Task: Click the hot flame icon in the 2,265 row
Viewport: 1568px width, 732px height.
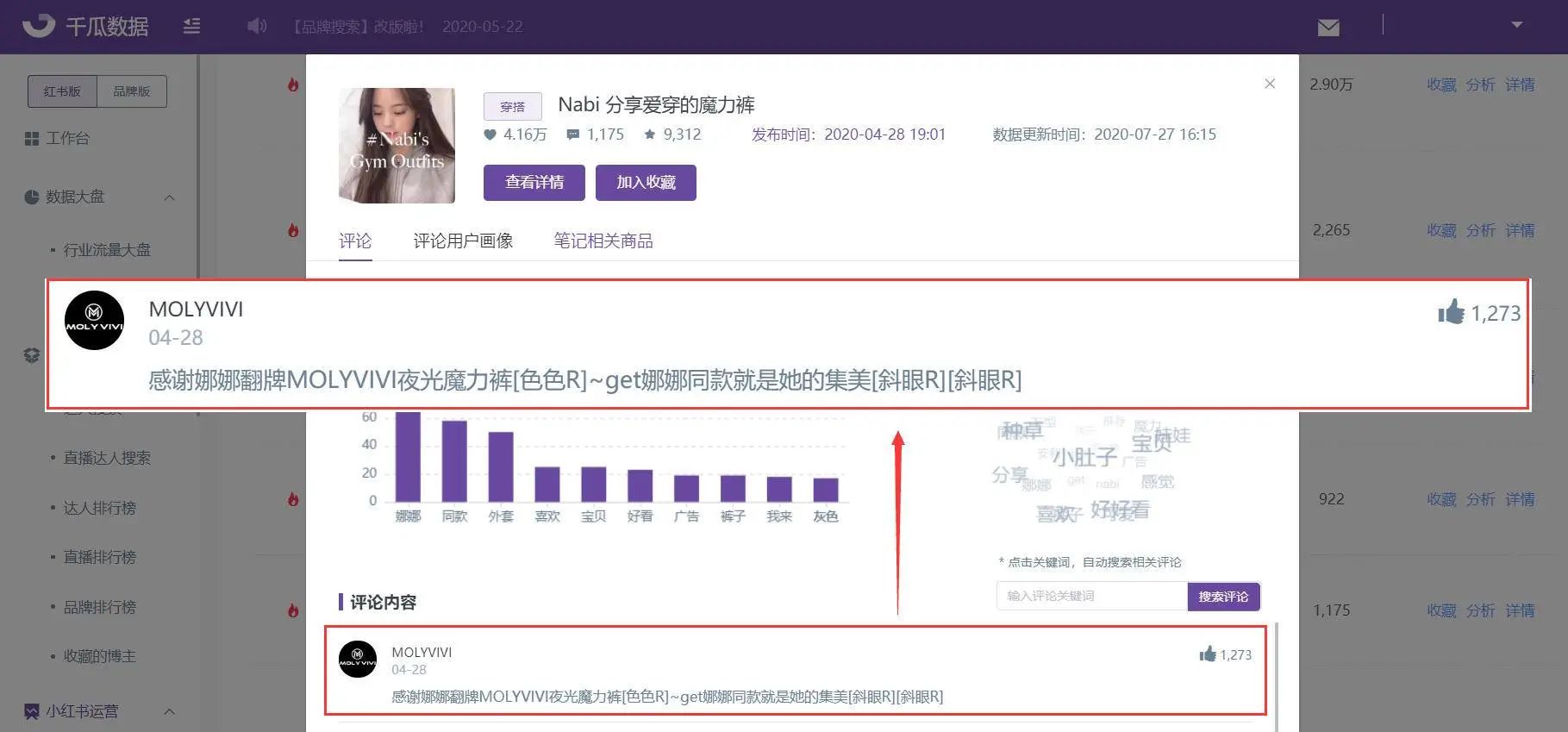Action: (x=293, y=230)
